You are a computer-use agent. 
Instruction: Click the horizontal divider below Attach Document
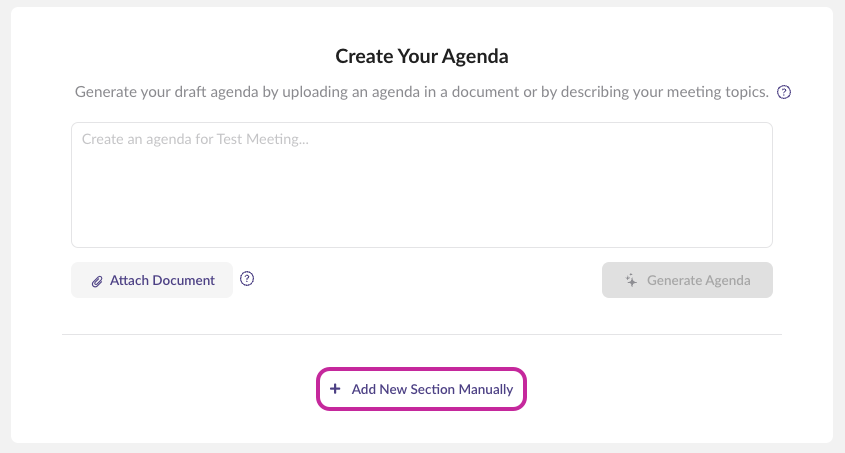[422, 334]
